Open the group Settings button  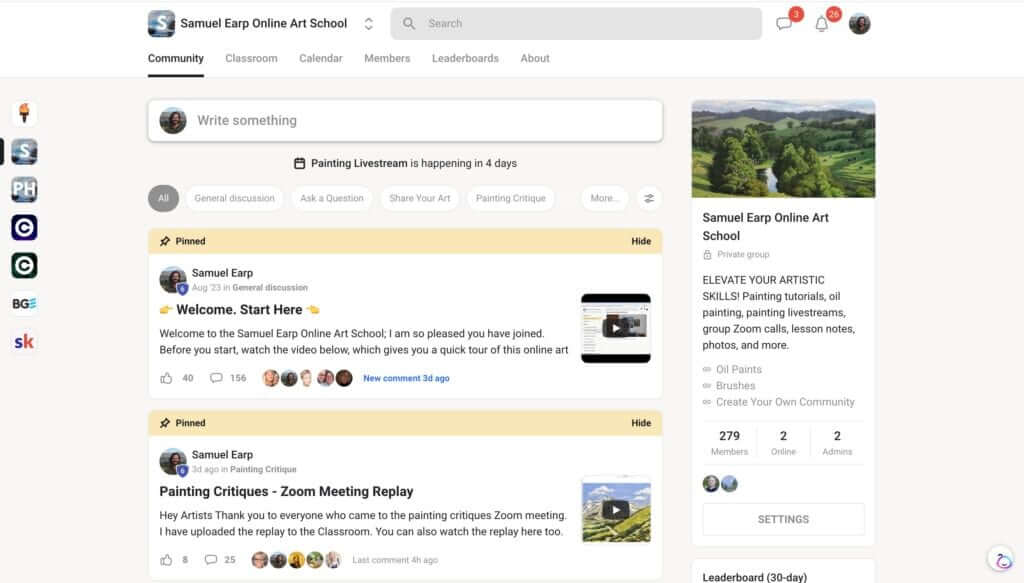(x=783, y=519)
